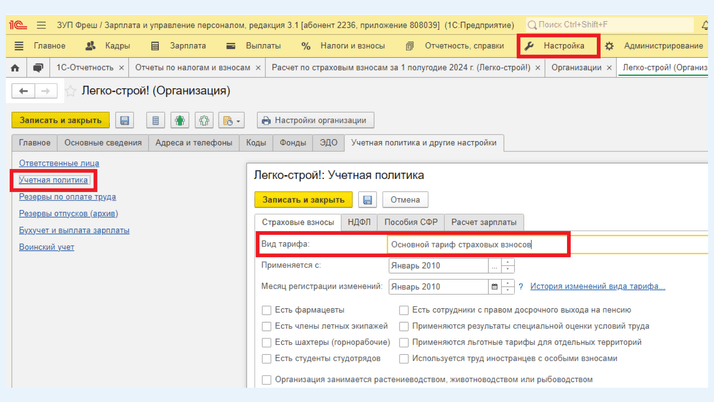Viewport: 714px width, 402px height.
Task: Enable Есть фармацевты checkbox
Action: [266, 310]
